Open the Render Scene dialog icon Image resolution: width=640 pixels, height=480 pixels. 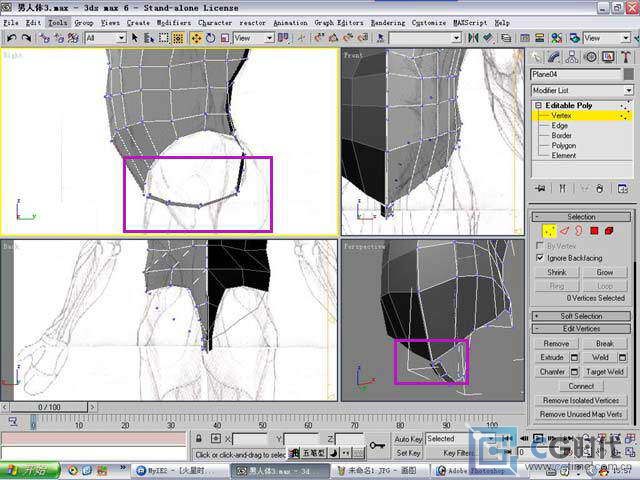[575, 38]
